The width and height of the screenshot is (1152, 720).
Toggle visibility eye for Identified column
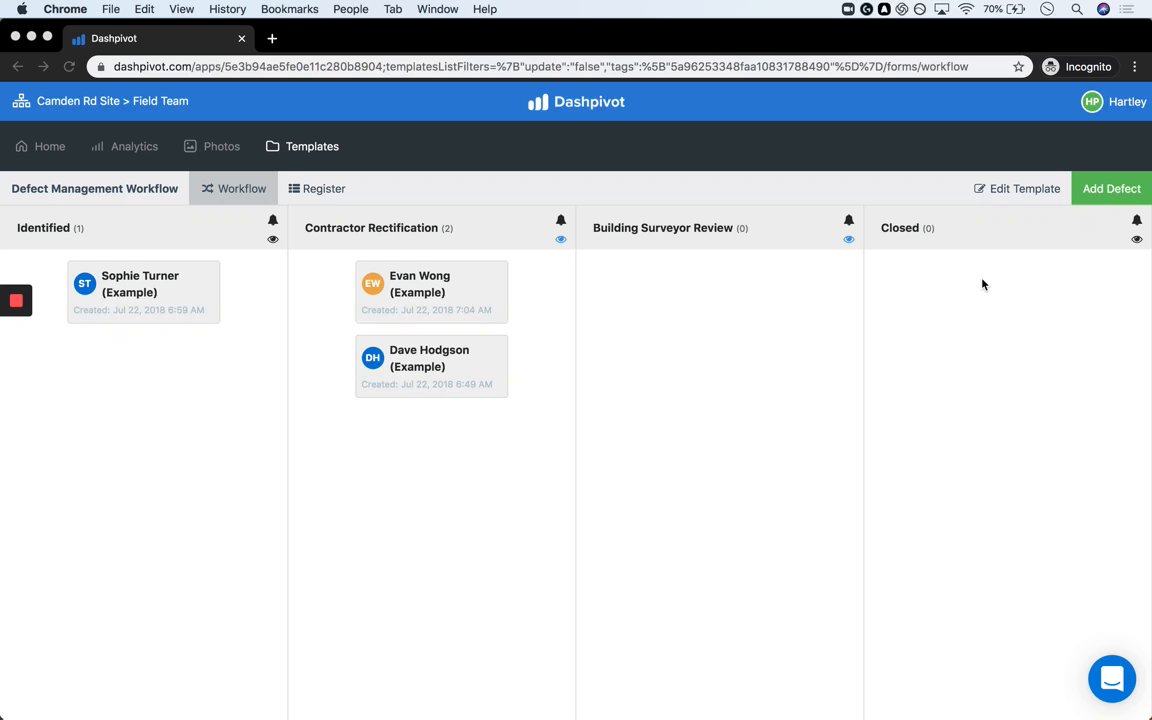[273, 239]
